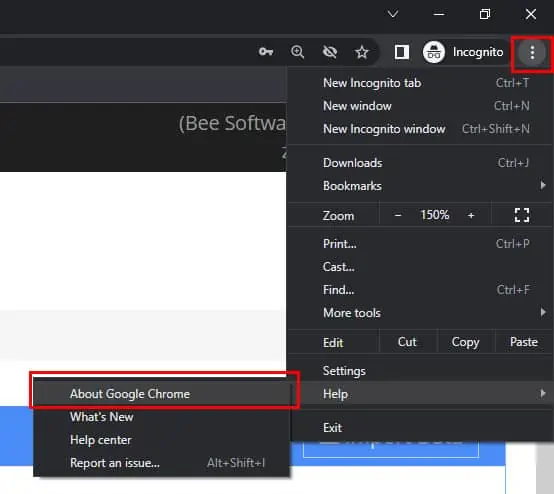Open the saved passwords key icon
The width and height of the screenshot is (554, 494).
pos(266,52)
